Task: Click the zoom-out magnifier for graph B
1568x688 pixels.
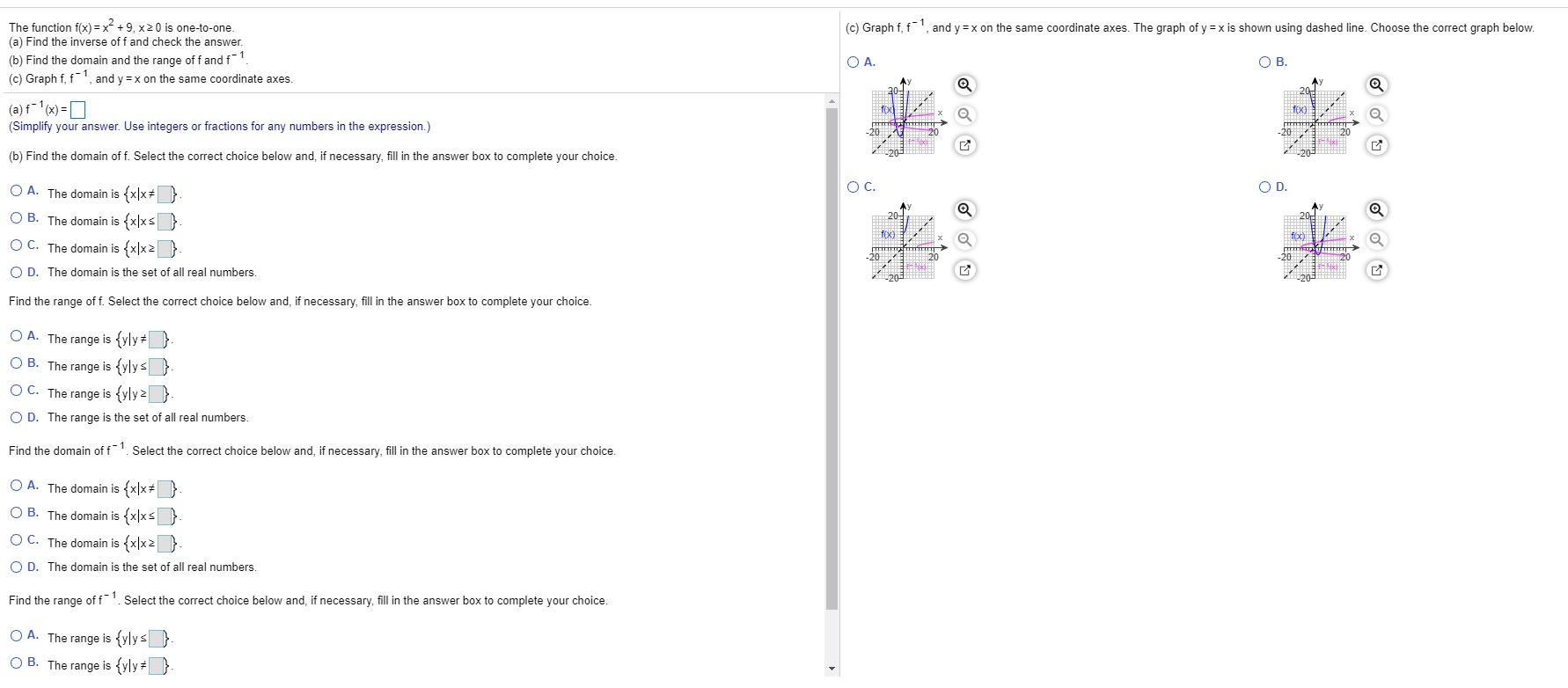Action: coord(1376,113)
